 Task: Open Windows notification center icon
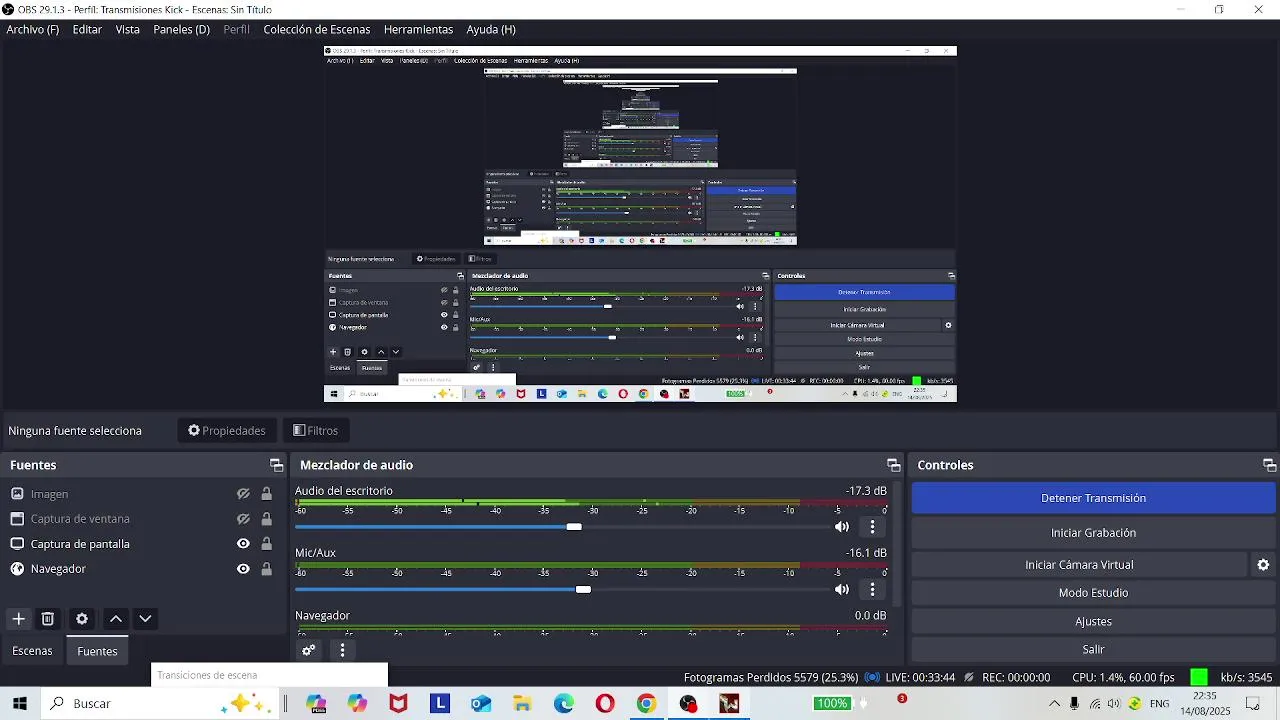tap(1252, 704)
